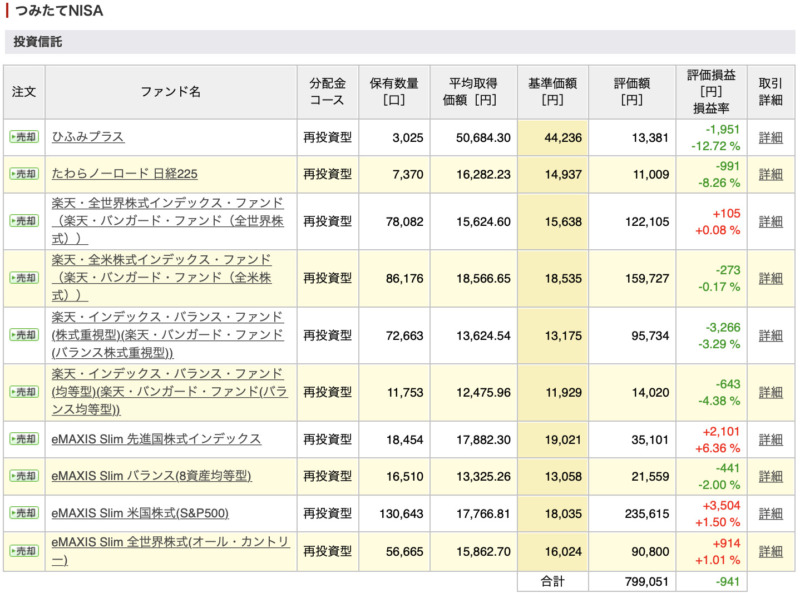View 詳細 for 楽天・全世界株式 row
The height and width of the screenshot is (593, 800).
tap(770, 221)
